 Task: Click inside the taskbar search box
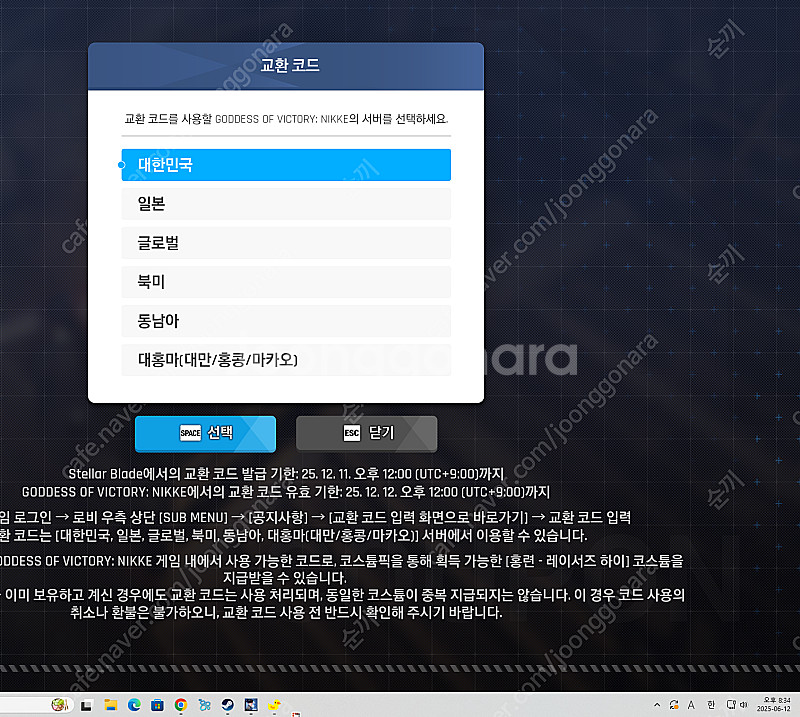coord(36,705)
